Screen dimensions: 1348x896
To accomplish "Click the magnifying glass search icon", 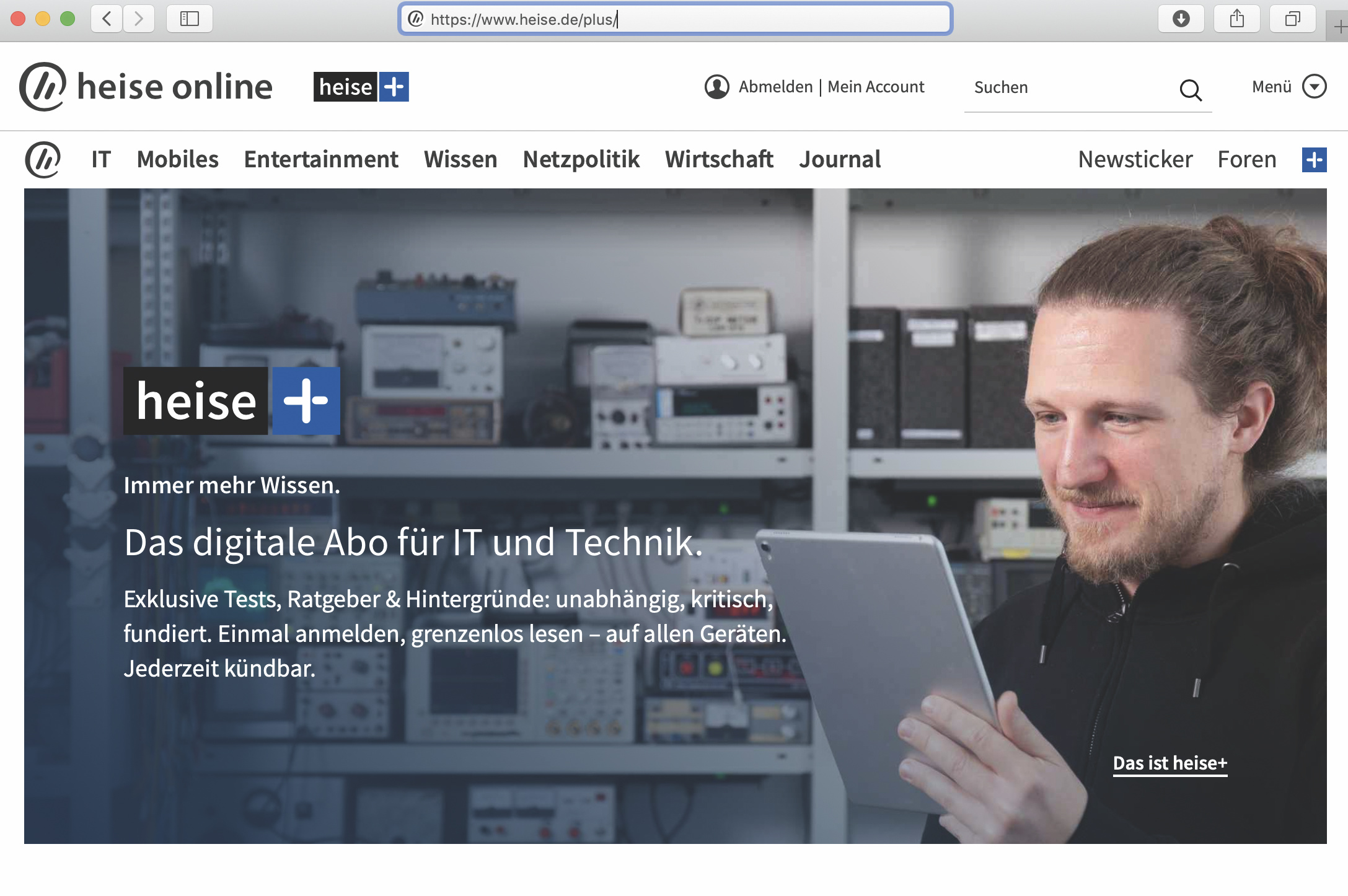I will pos(1190,90).
